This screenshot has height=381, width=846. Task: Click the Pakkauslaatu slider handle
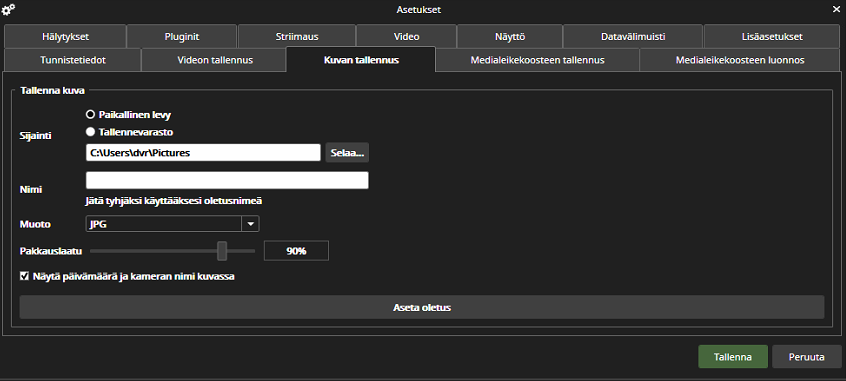[222, 251]
